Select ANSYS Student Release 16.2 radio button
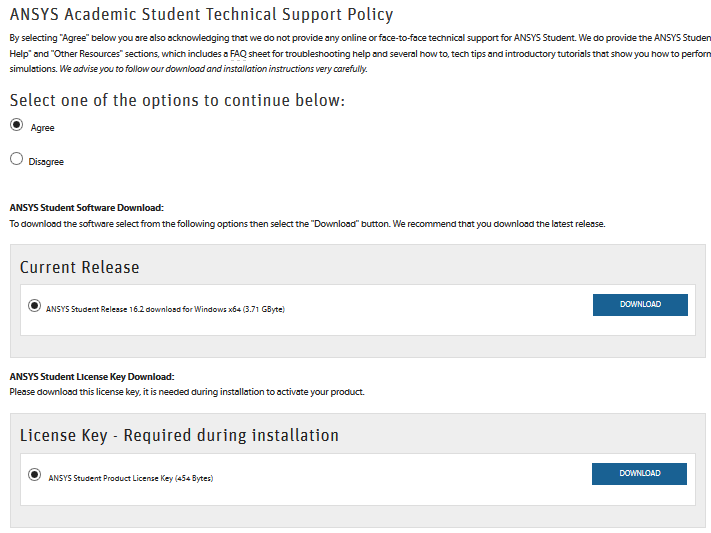 coord(35,305)
